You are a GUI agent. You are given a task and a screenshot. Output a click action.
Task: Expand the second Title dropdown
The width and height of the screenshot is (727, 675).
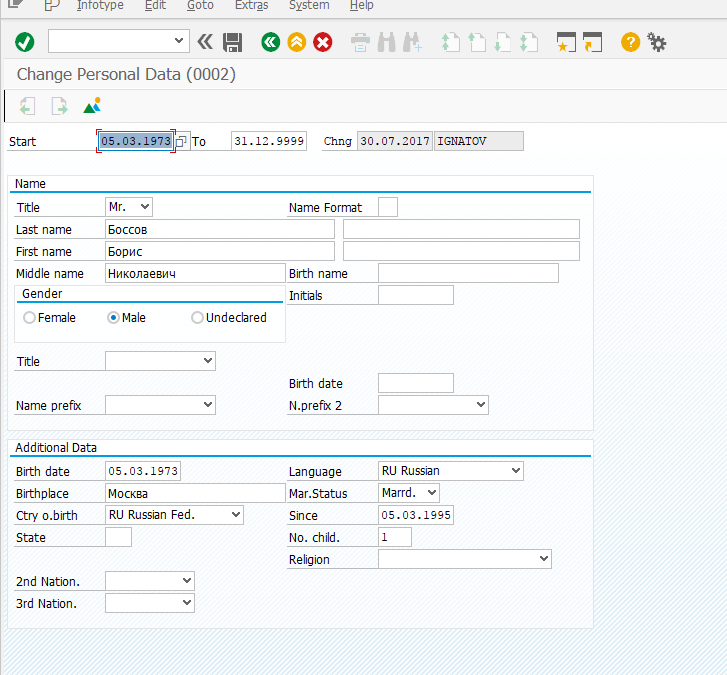point(208,361)
